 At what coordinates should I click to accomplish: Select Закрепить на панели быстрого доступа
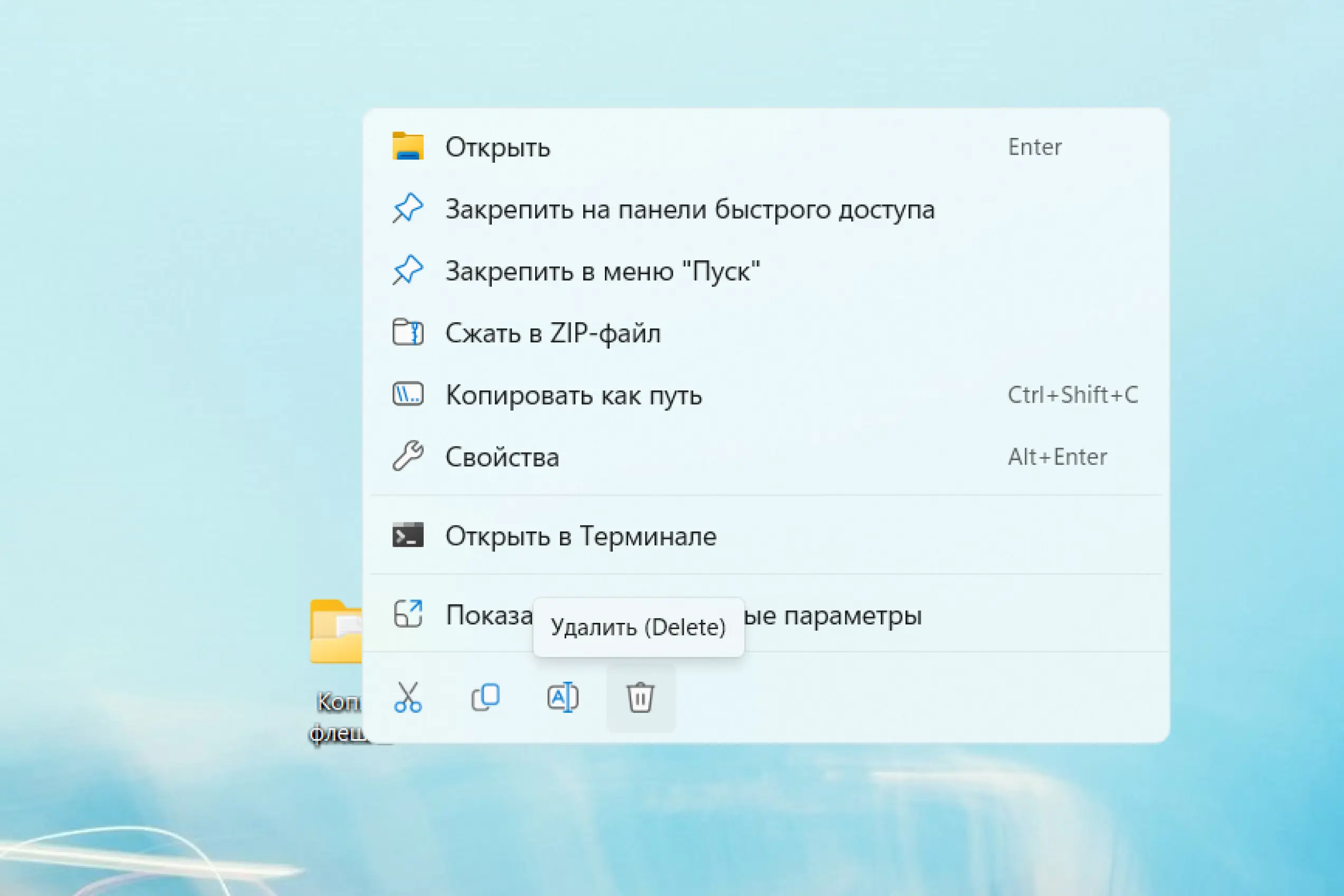[x=690, y=209]
